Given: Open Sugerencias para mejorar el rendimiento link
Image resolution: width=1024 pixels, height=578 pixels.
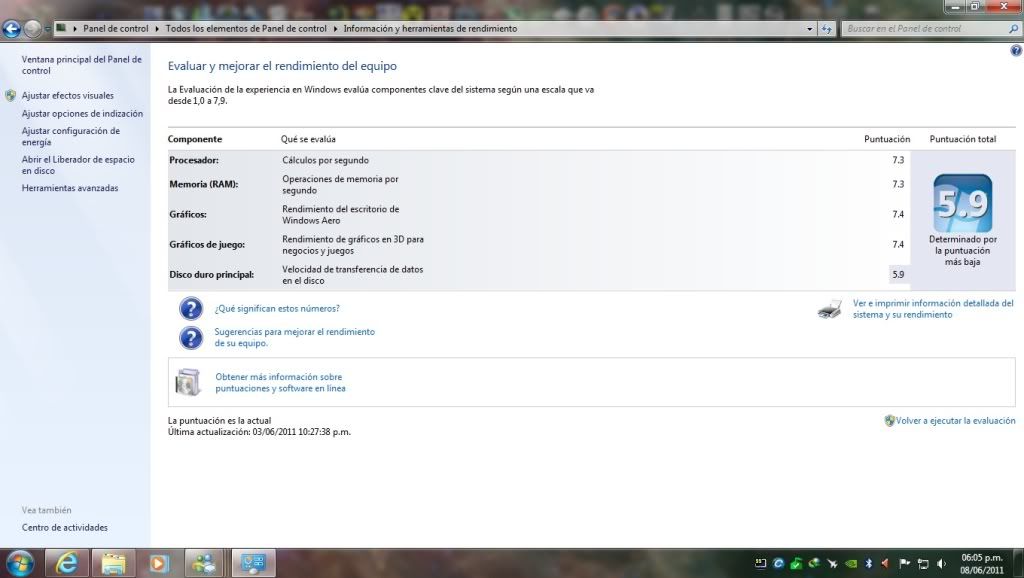Looking at the screenshot, I should (295, 337).
